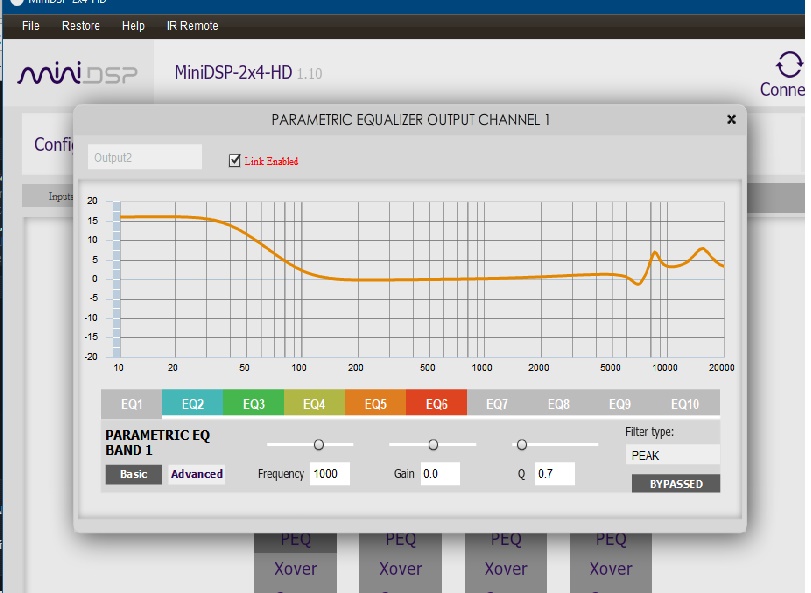Switch to Advanced mode
811x593 pixels.
pos(197,474)
